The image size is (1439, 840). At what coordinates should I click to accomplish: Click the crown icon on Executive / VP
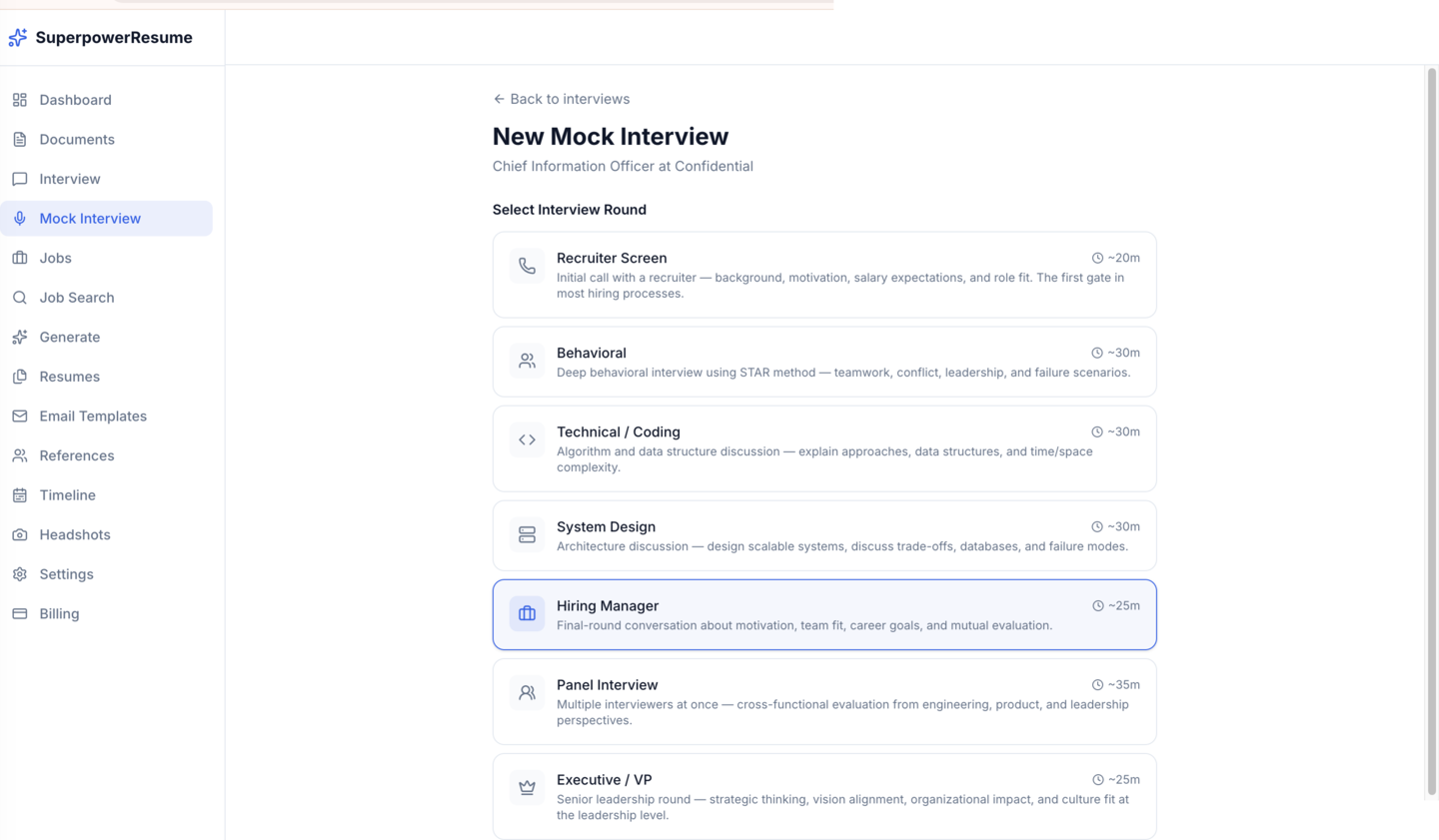527,787
